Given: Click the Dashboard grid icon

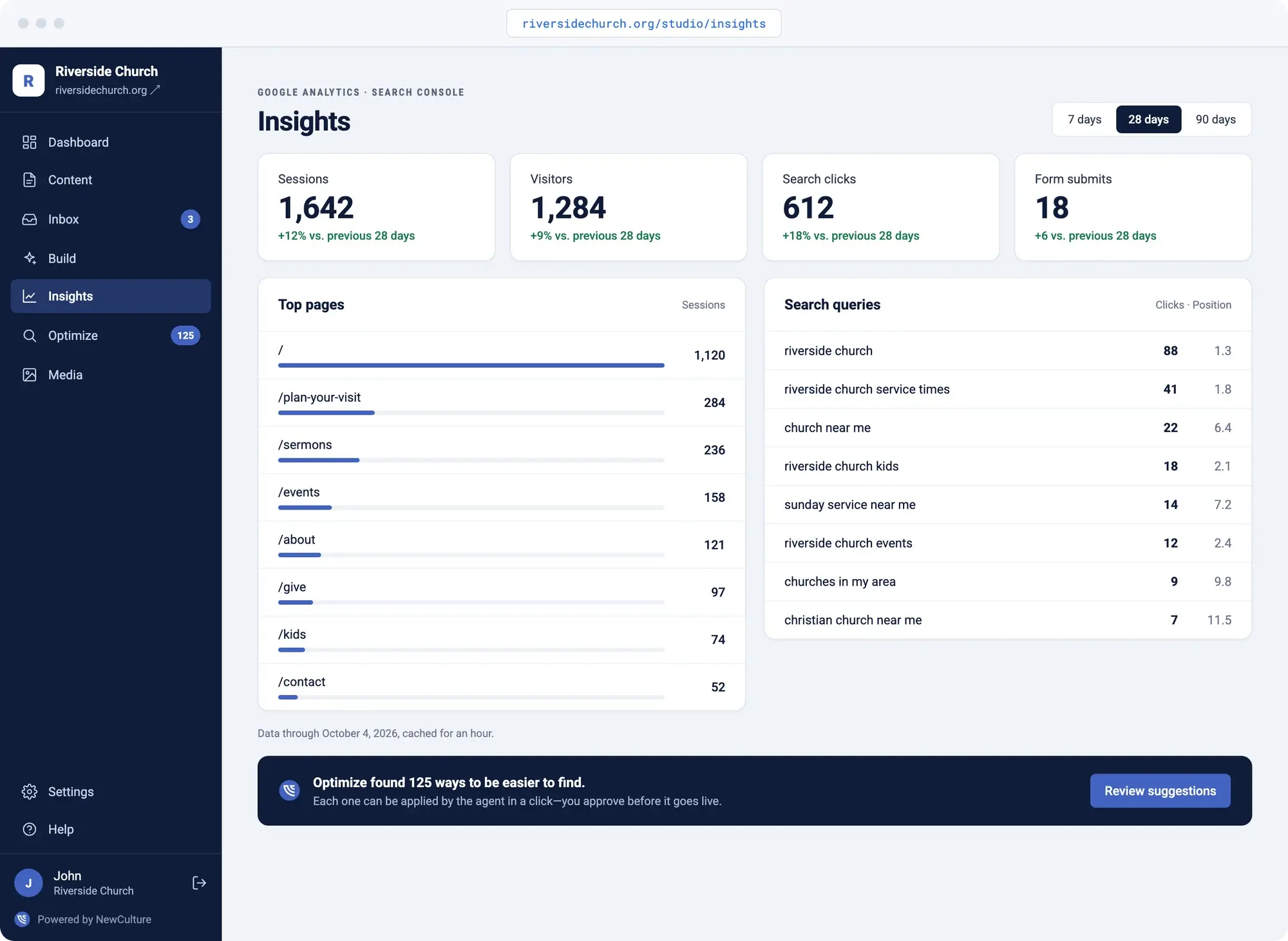Looking at the screenshot, I should 30,142.
